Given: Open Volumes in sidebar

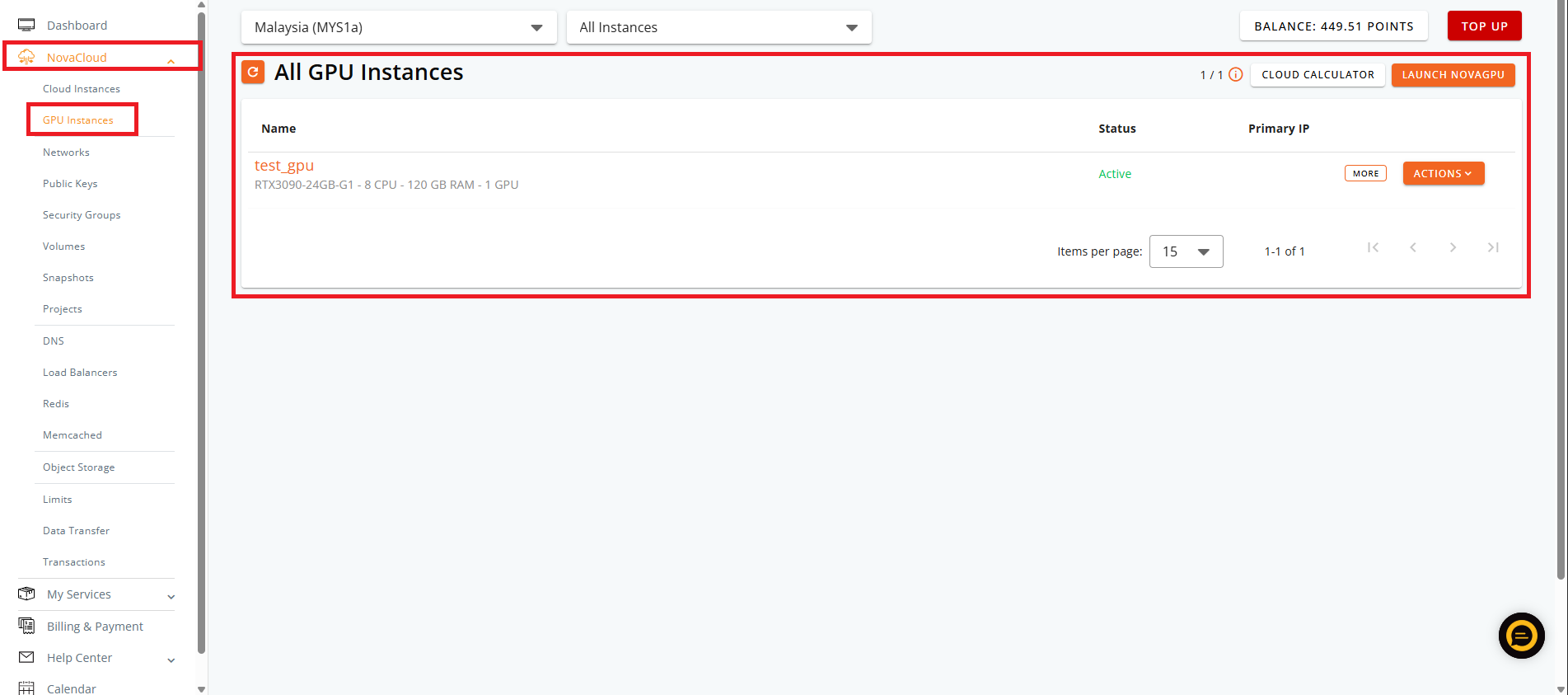Looking at the screenshot, I should (x=63, y=247).
